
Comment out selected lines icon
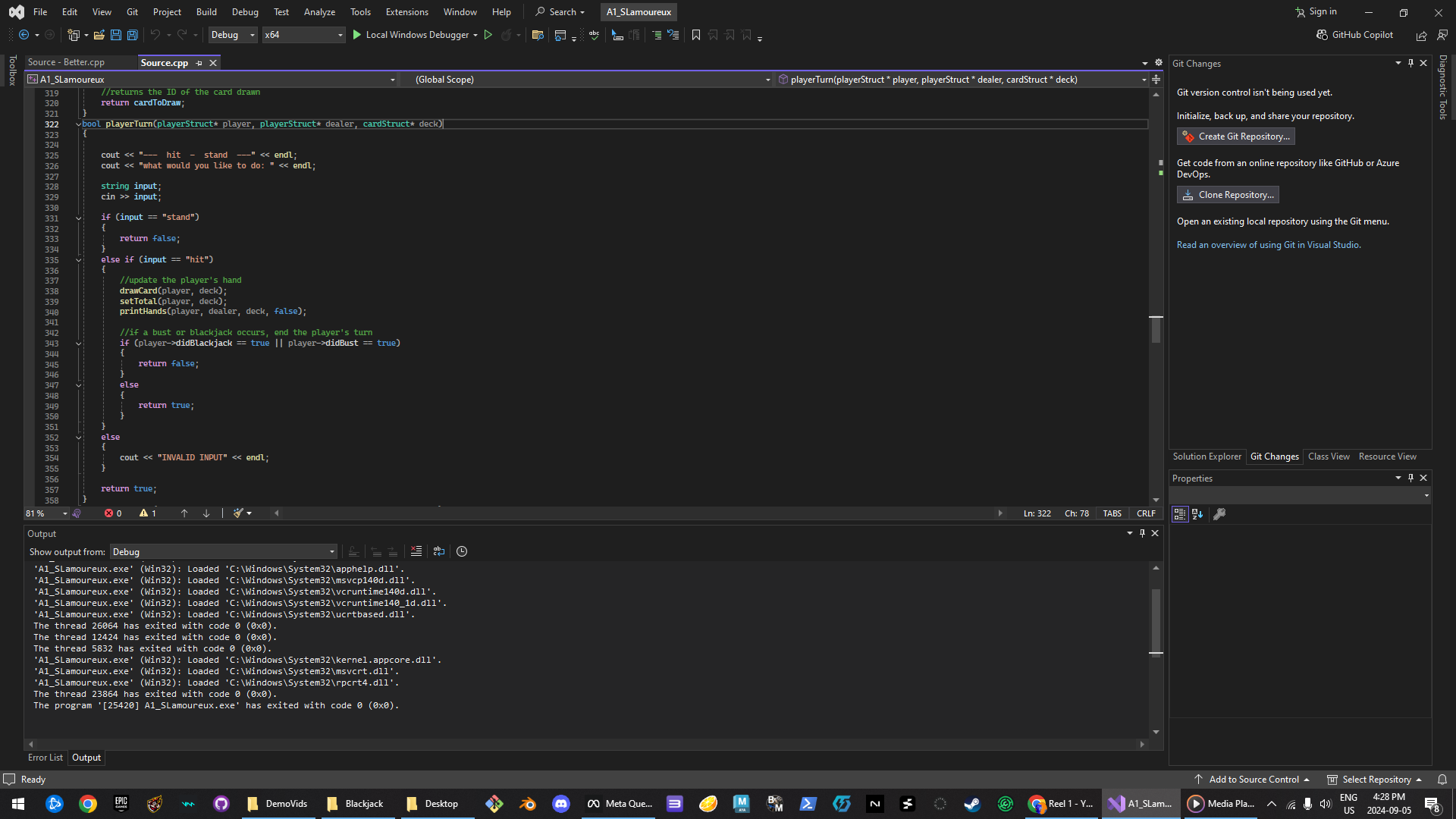[656, 35]
